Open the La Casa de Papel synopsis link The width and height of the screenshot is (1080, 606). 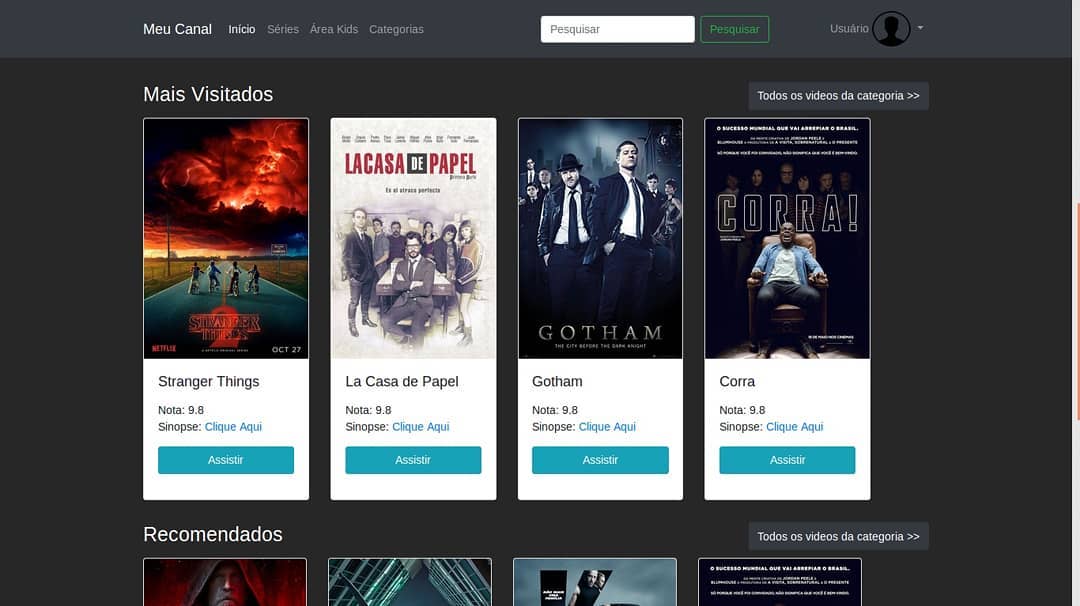(x=420, y=426)
